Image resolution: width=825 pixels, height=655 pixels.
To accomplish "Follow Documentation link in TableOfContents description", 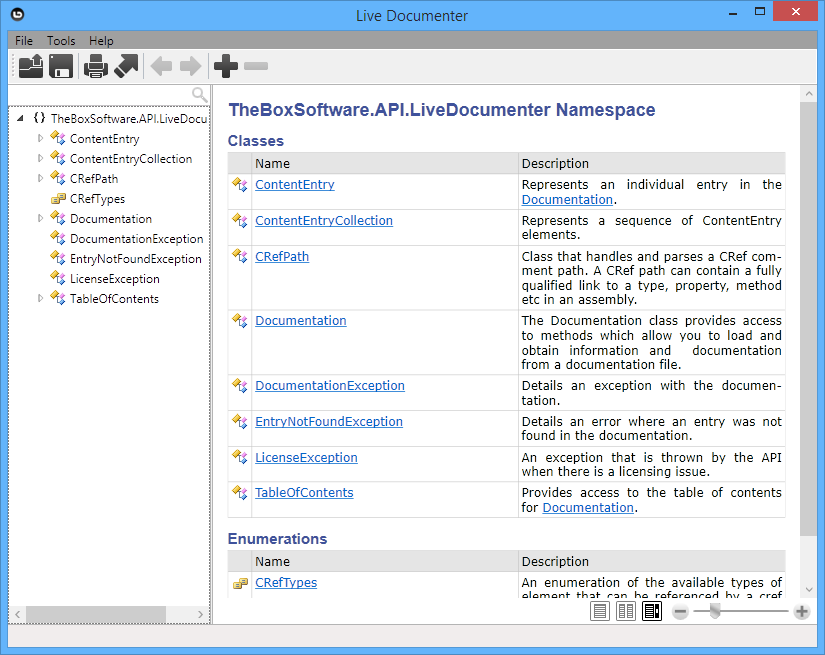I will (x=588, y=508).
